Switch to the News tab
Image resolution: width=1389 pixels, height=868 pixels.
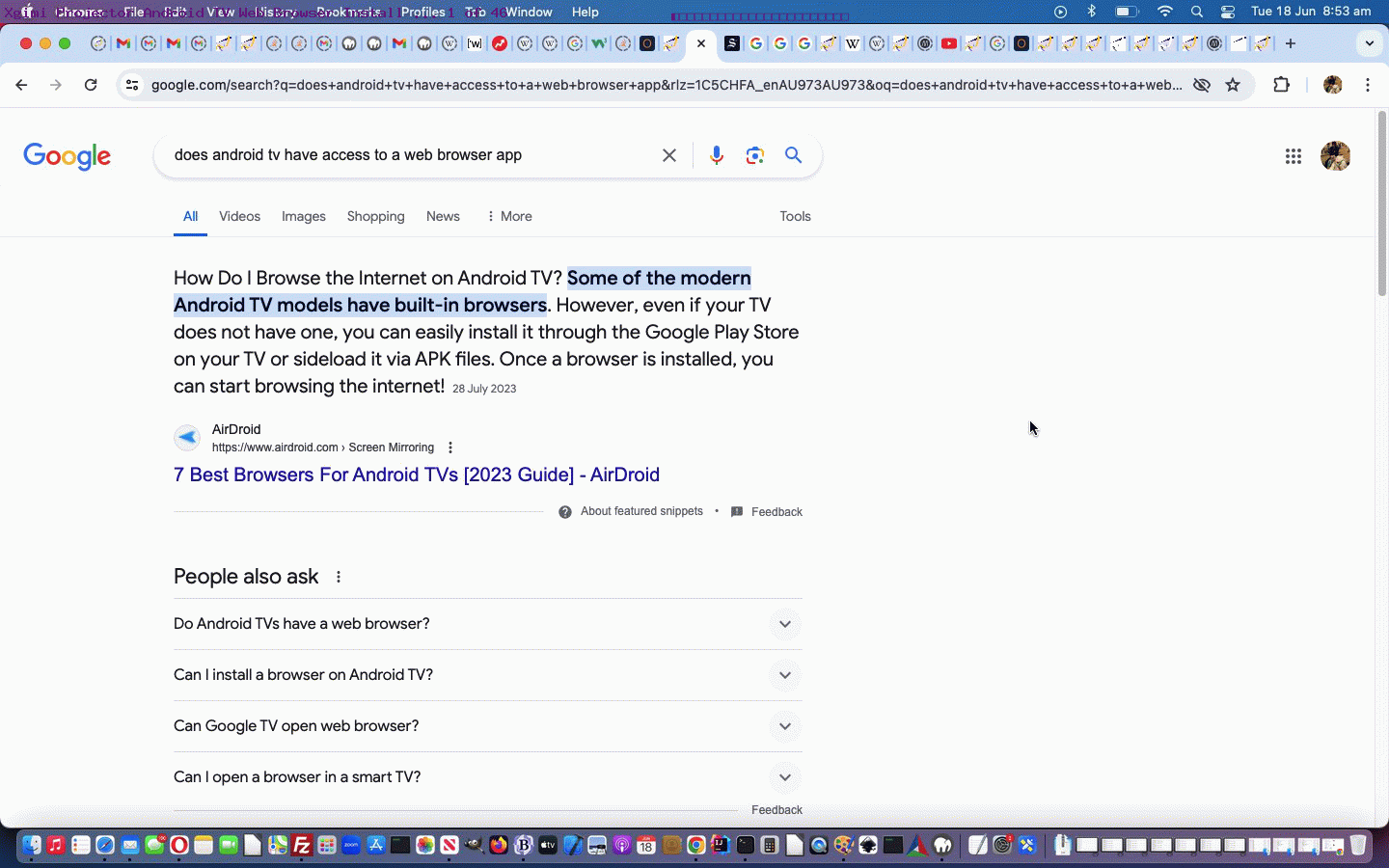tap(443, 216)
